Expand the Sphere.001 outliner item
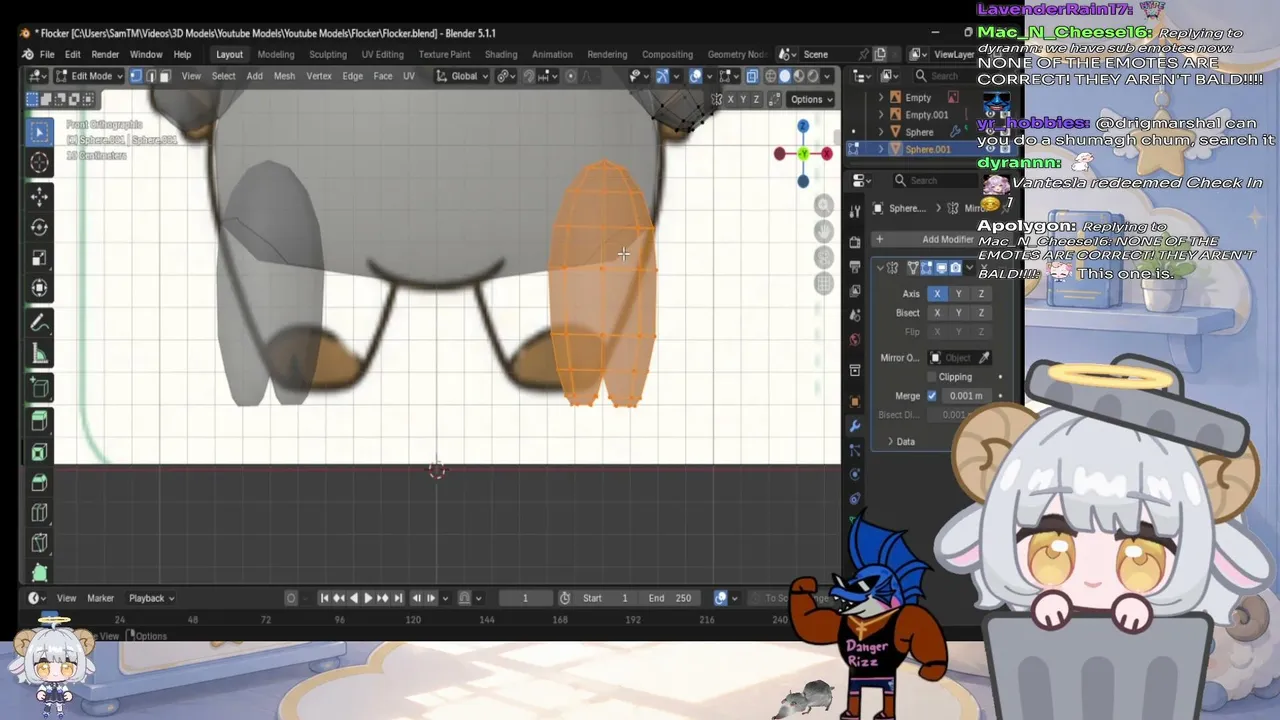This screenshot has width=1280, height=720. click(881, 149)
